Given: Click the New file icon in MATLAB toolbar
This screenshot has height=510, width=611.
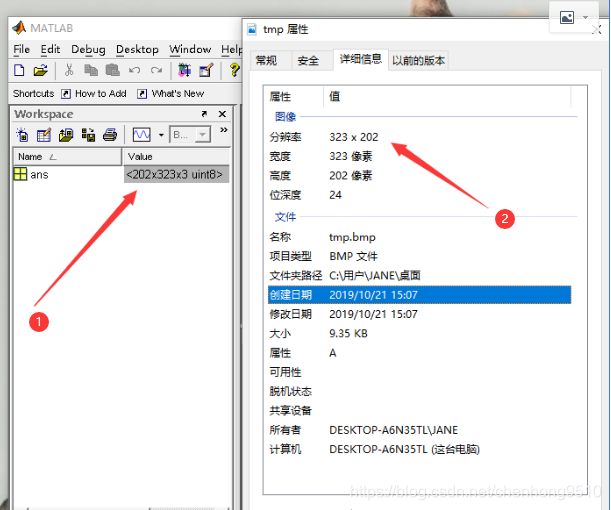Looking at the screenshot, I should coord(19,70).
